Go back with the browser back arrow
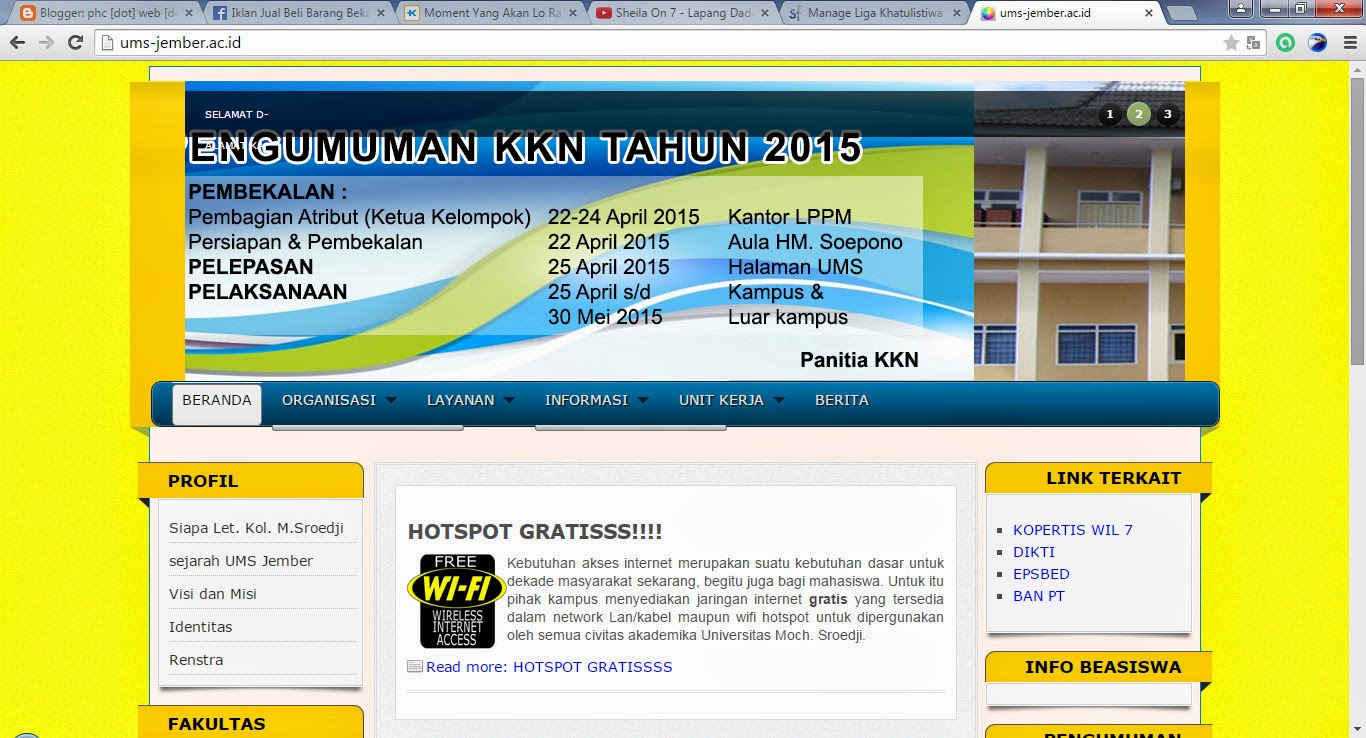This screenshot has height=738, width=1366. [x=17, y=43]
